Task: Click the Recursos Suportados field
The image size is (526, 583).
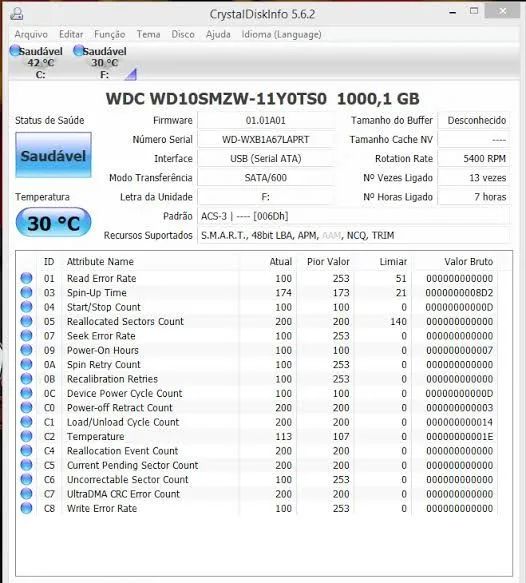Action: (354, 235)
